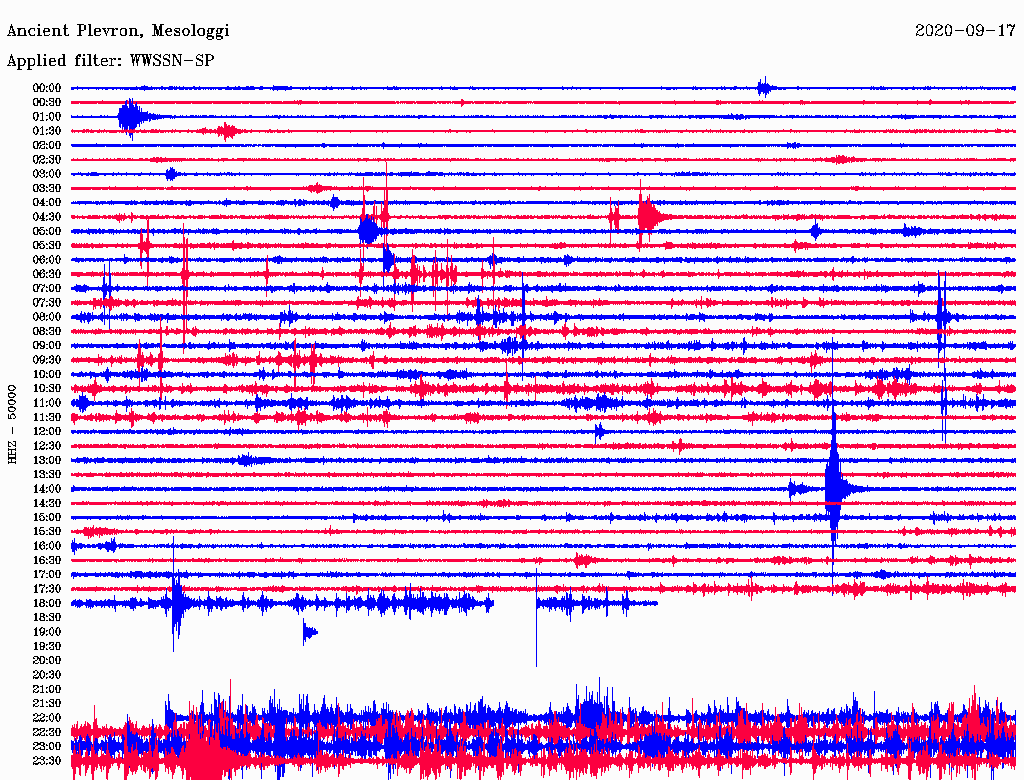This screenshot has width=1024, height=780.
Task: Click the 10:30 time label
Action: 47,389
